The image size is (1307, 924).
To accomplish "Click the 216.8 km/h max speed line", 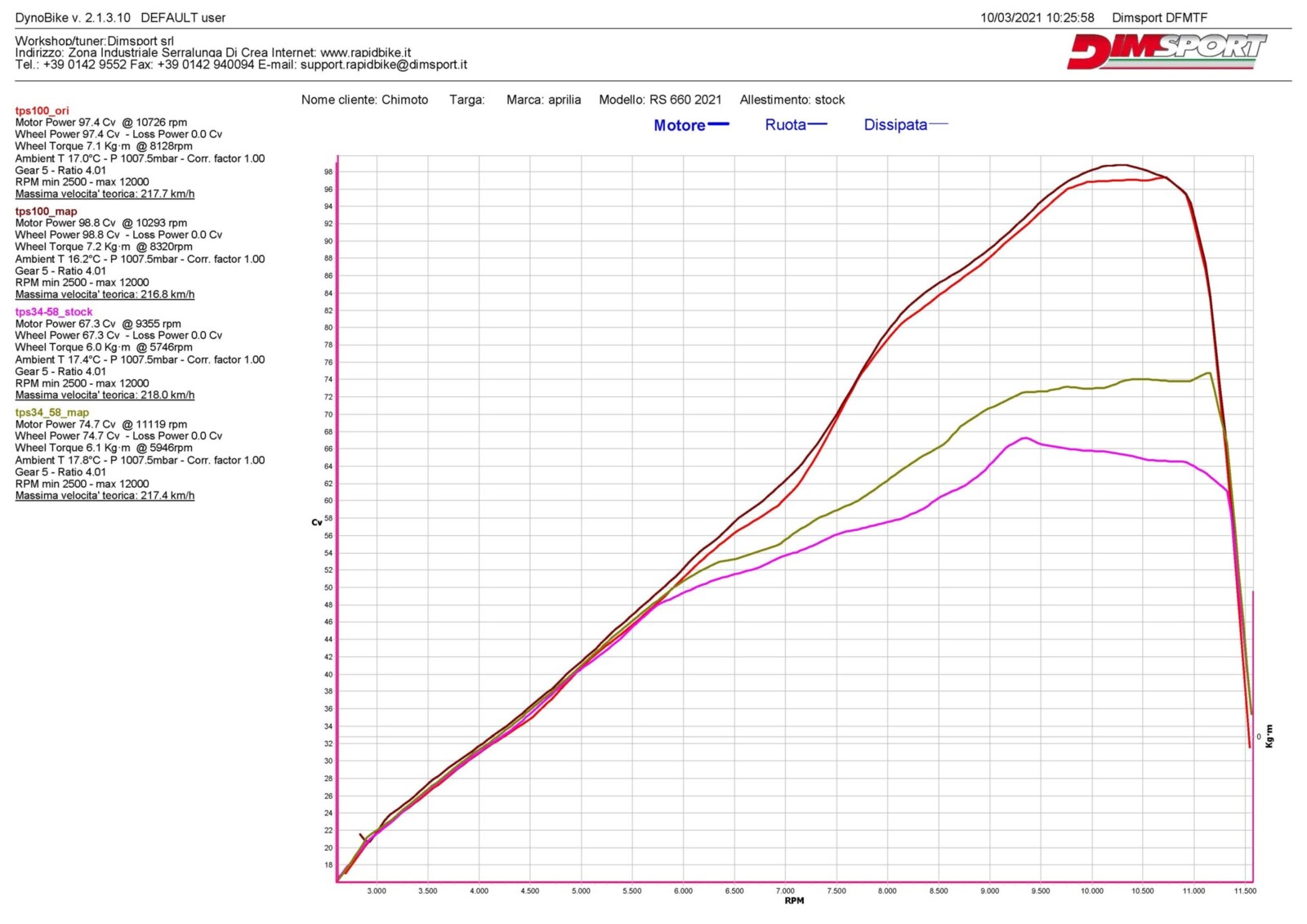I will (x=105, y=294).
